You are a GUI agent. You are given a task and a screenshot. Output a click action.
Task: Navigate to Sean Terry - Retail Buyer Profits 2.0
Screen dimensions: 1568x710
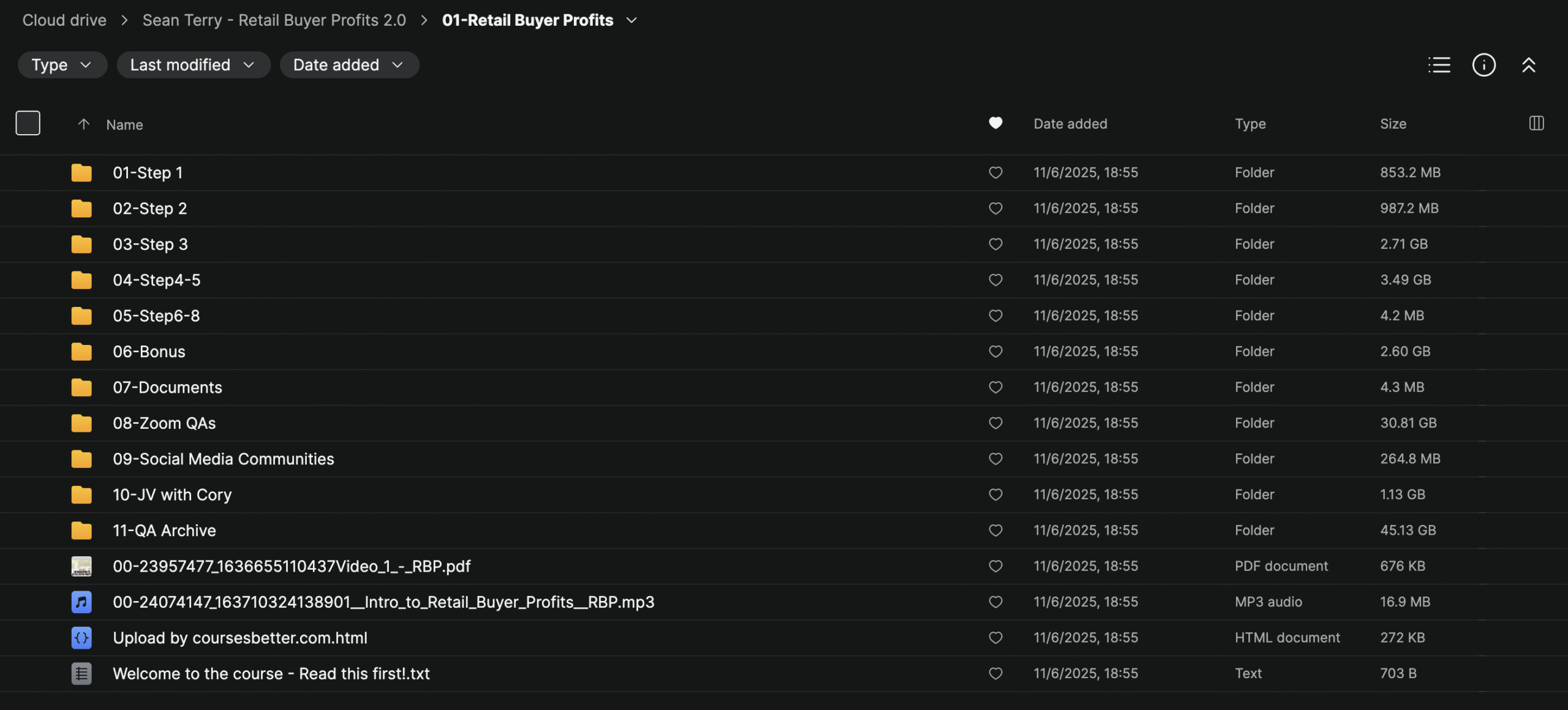(274, 20)
